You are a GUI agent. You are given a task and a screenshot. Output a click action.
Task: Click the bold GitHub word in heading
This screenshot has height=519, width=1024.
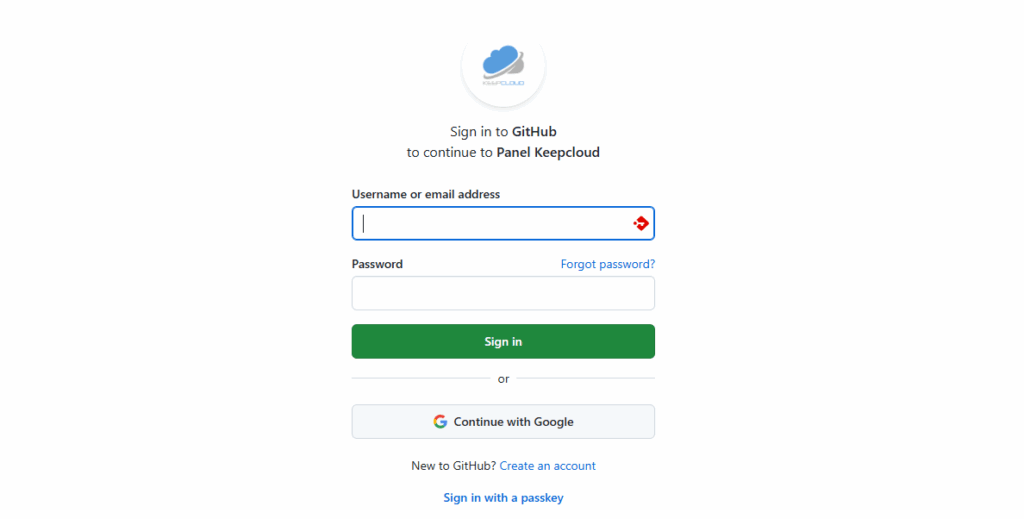point(534,131)
